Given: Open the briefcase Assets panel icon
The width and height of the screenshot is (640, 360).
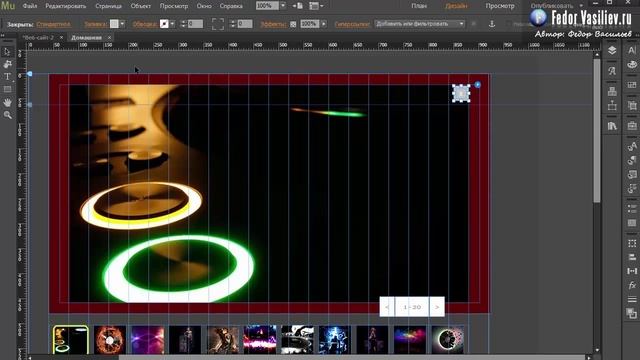Looking at the screenshot, I should 632,126.
